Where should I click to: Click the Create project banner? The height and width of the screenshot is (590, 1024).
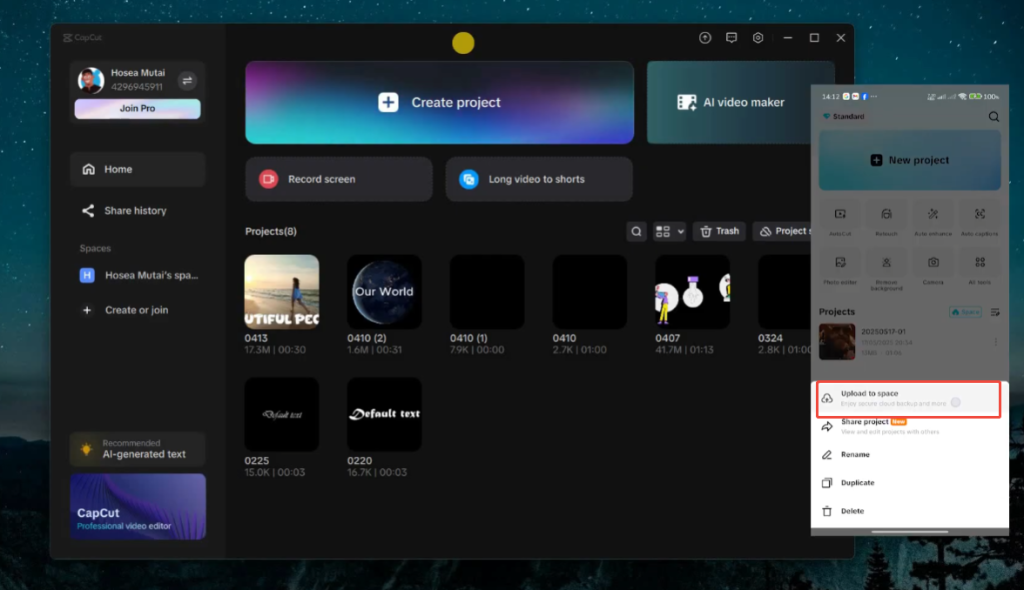pyautogui.click(x=440, y=103)
